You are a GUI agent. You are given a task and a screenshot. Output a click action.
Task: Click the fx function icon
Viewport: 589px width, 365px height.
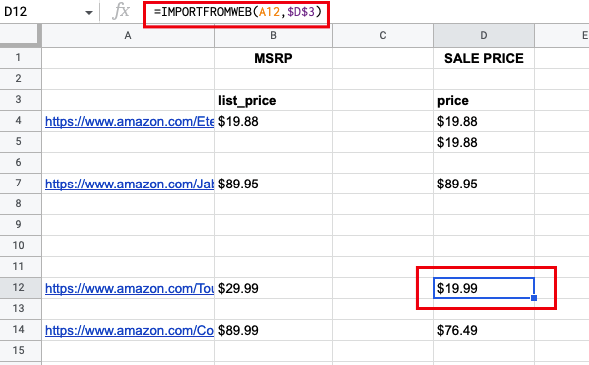pyautogui.click(x=121, y=11)
